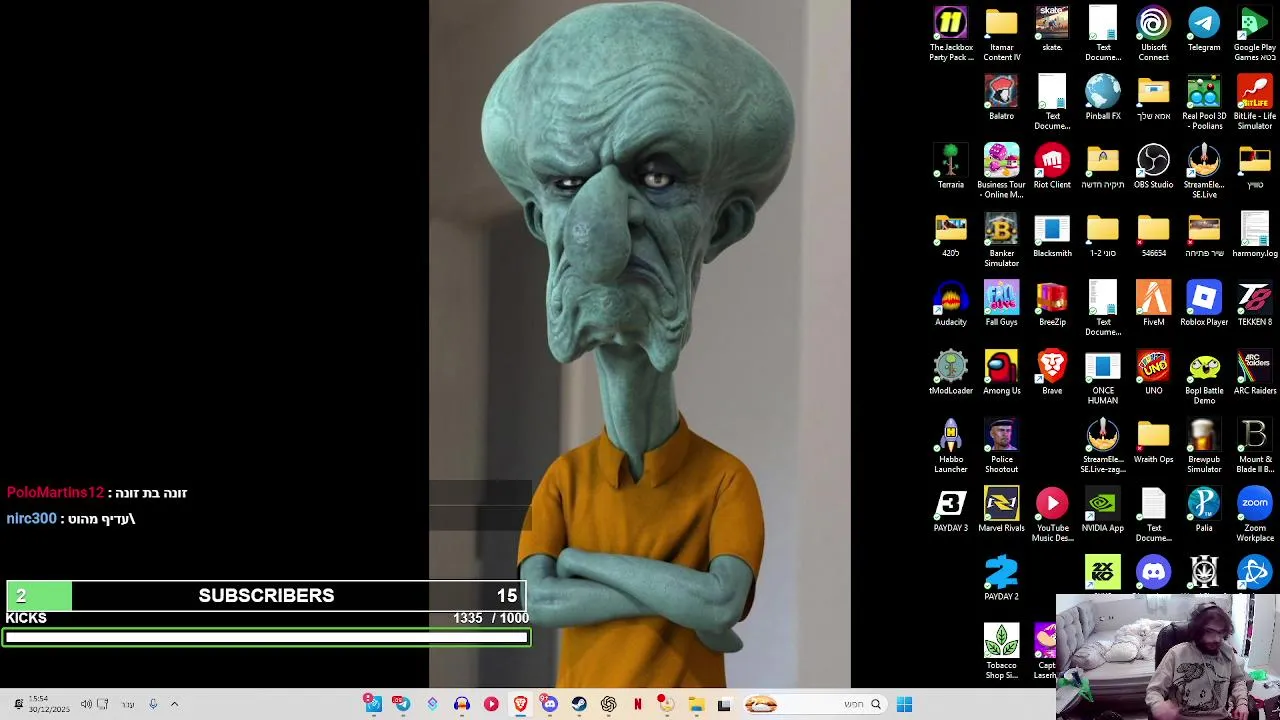Click the KICKS progress bar
The height and width of the screenshot is (720, 1280).
tap(266, 637)
